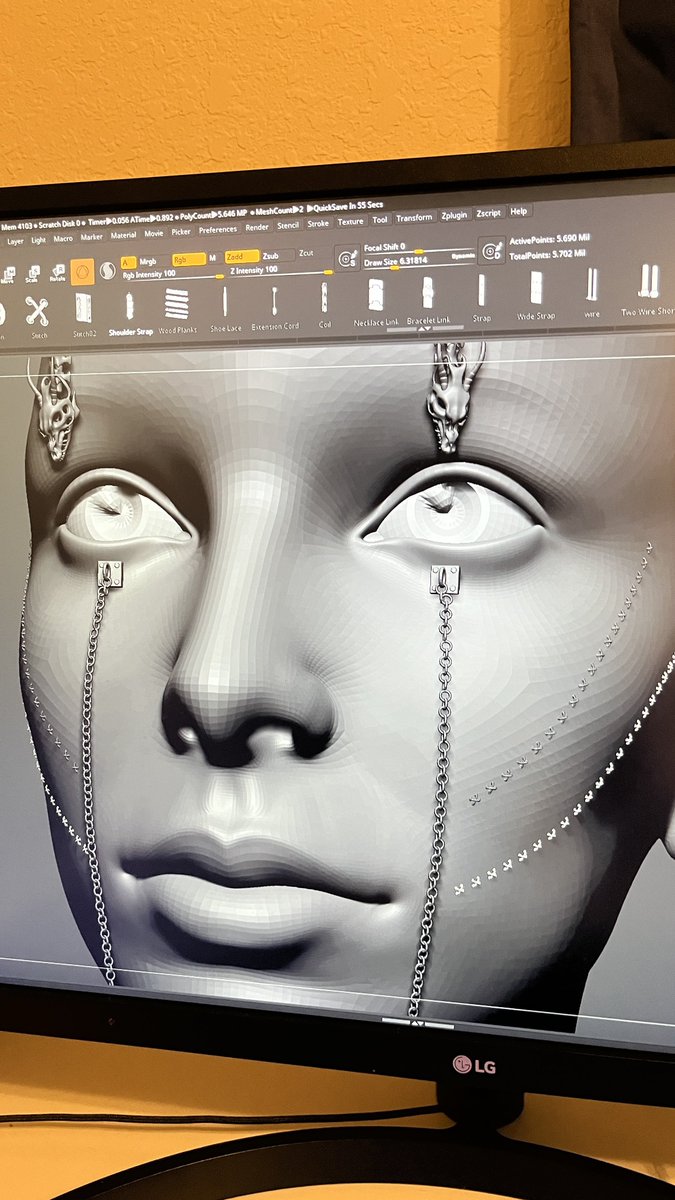Viewport: 675px width, 1200px height.
Task: Click the brush size S icon
Action: tap(347, 258)
